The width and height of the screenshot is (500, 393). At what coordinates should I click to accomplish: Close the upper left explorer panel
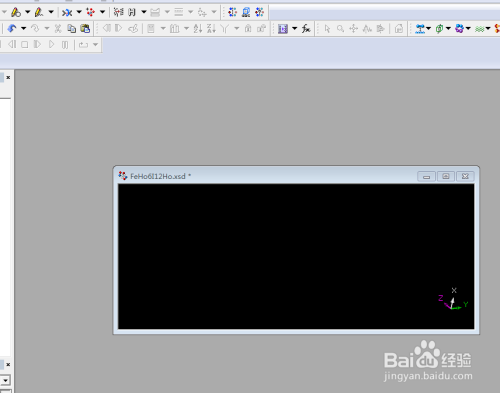tap(8, 77)
